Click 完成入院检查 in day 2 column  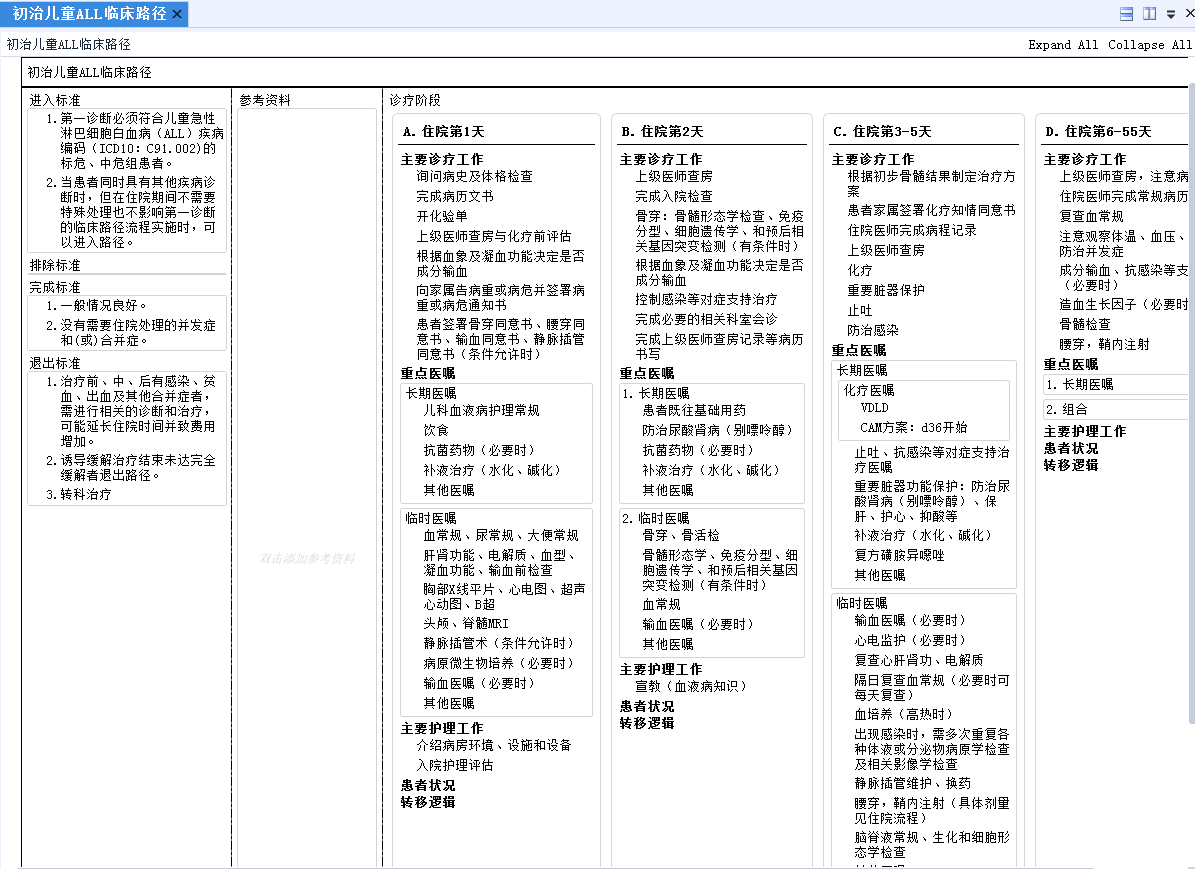tap(674, 196)
